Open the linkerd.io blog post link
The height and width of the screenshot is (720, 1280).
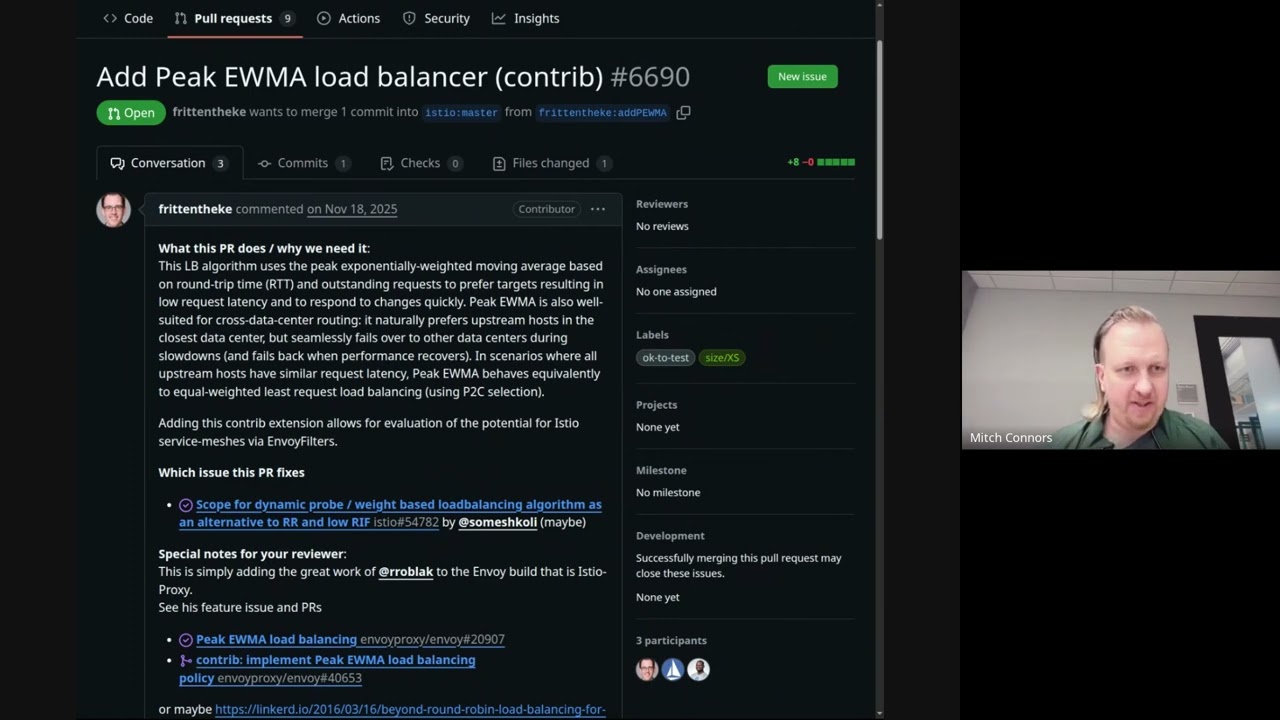click(x=410, y=709)
